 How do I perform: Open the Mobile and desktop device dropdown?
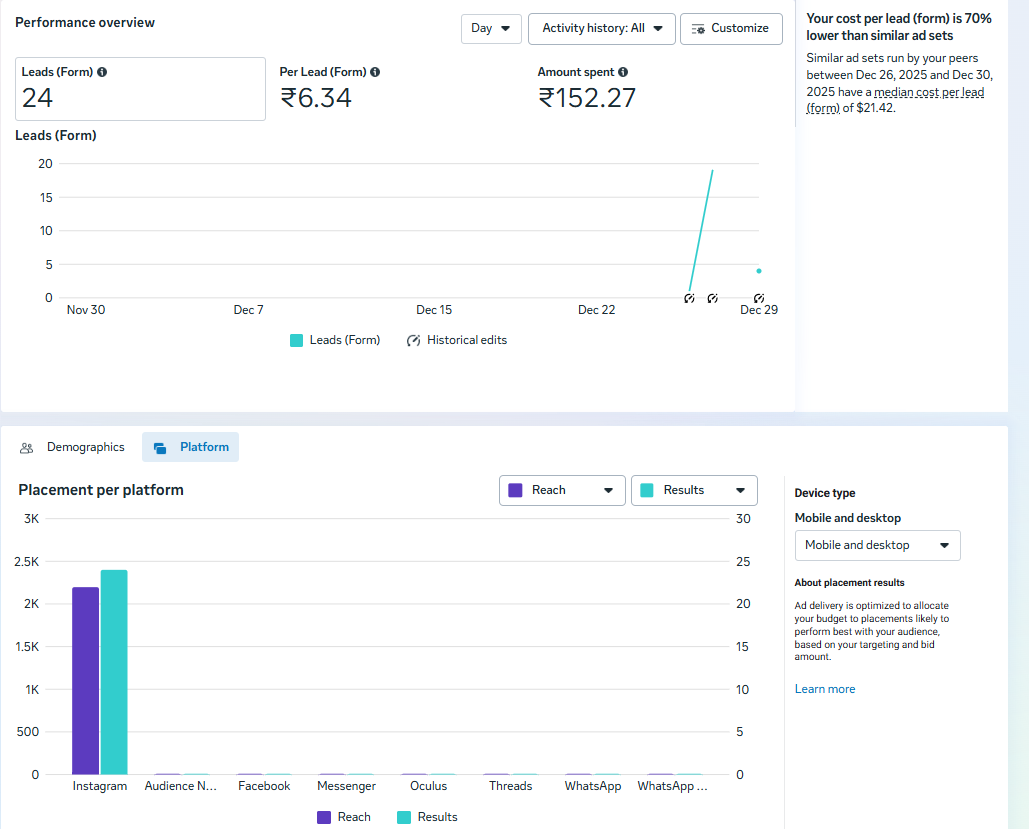click(x=877, y=545)
